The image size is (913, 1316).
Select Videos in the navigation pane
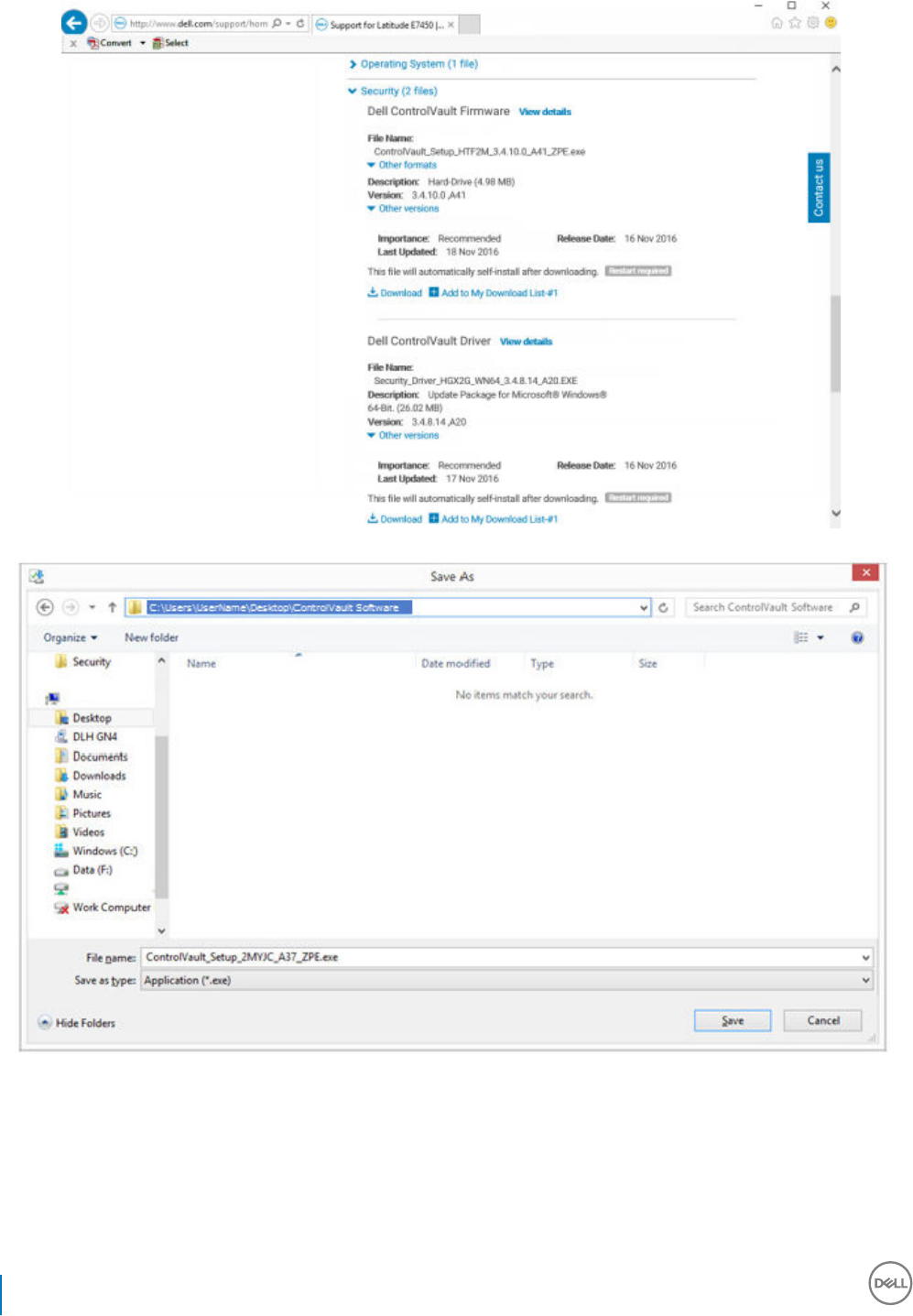click(x=80, y=832)
